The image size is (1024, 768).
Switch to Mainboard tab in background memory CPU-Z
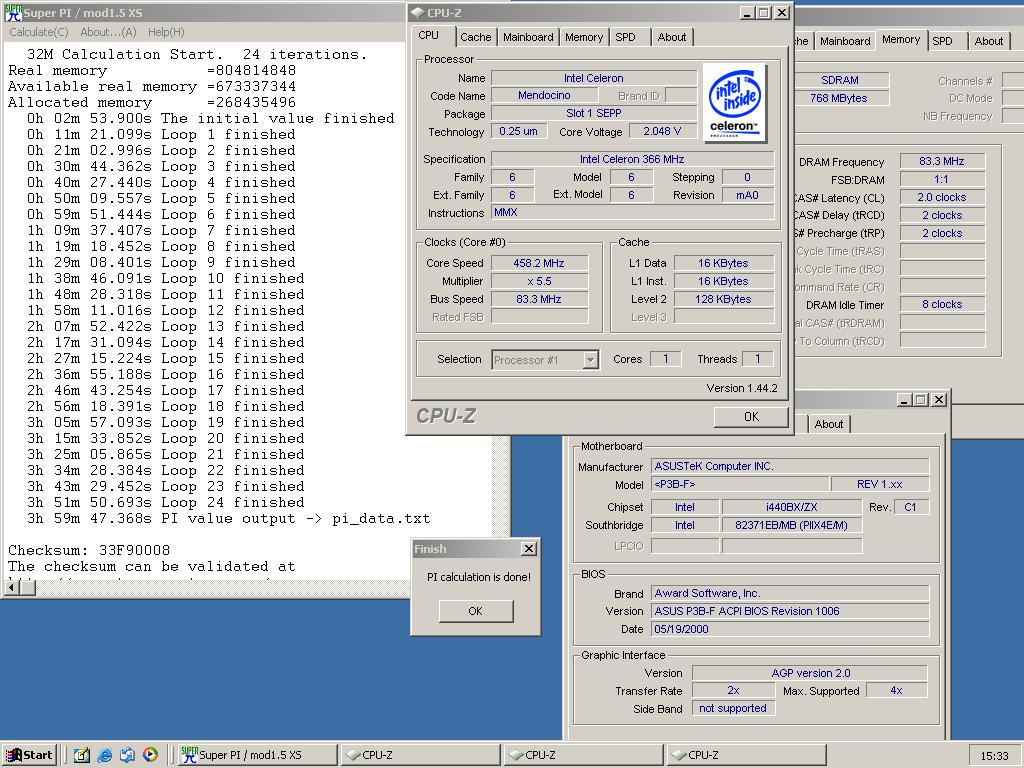(x=844, y=41)
